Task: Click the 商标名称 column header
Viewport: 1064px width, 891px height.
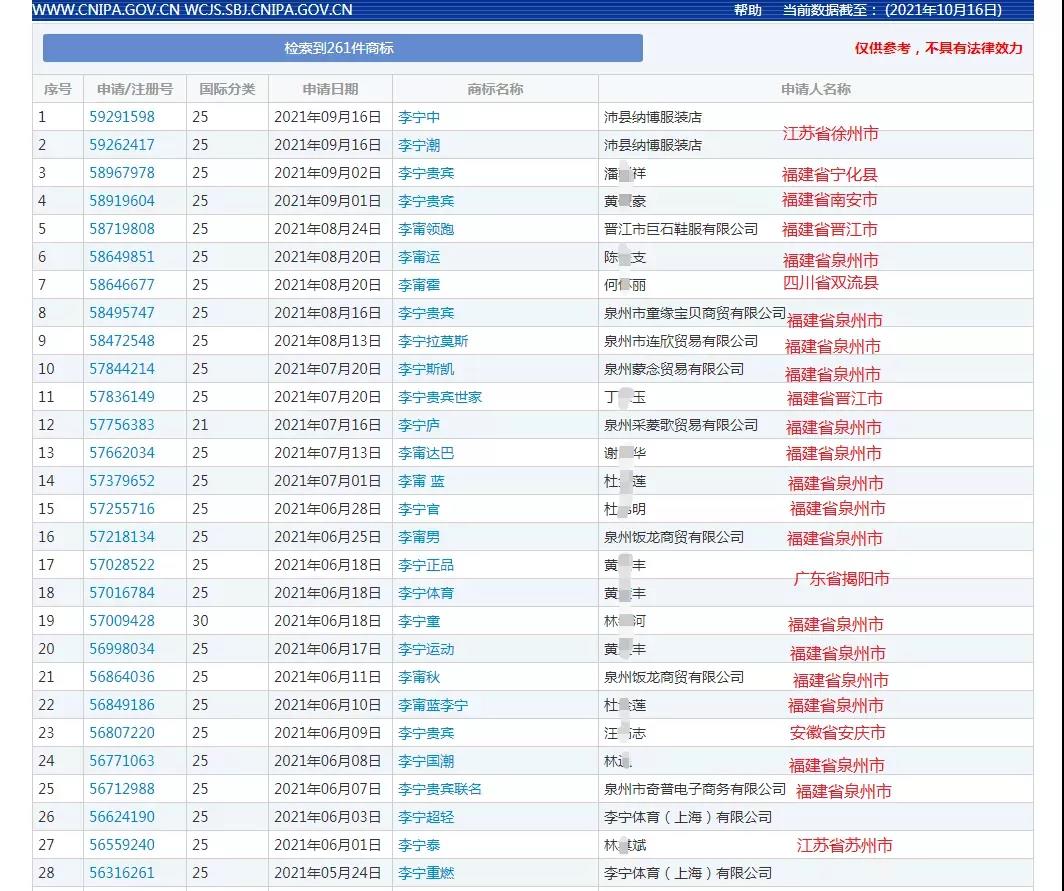Action: click(x=495, y=89)
